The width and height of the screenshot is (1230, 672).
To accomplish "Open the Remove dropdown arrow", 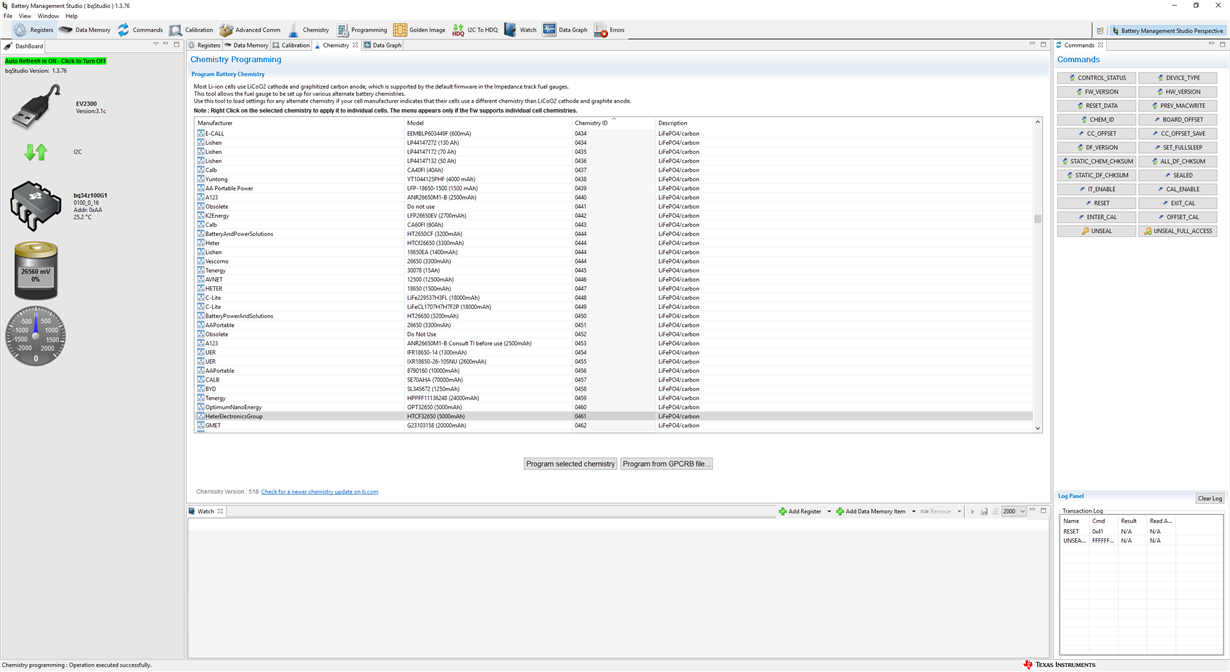I will coord(959,512).
